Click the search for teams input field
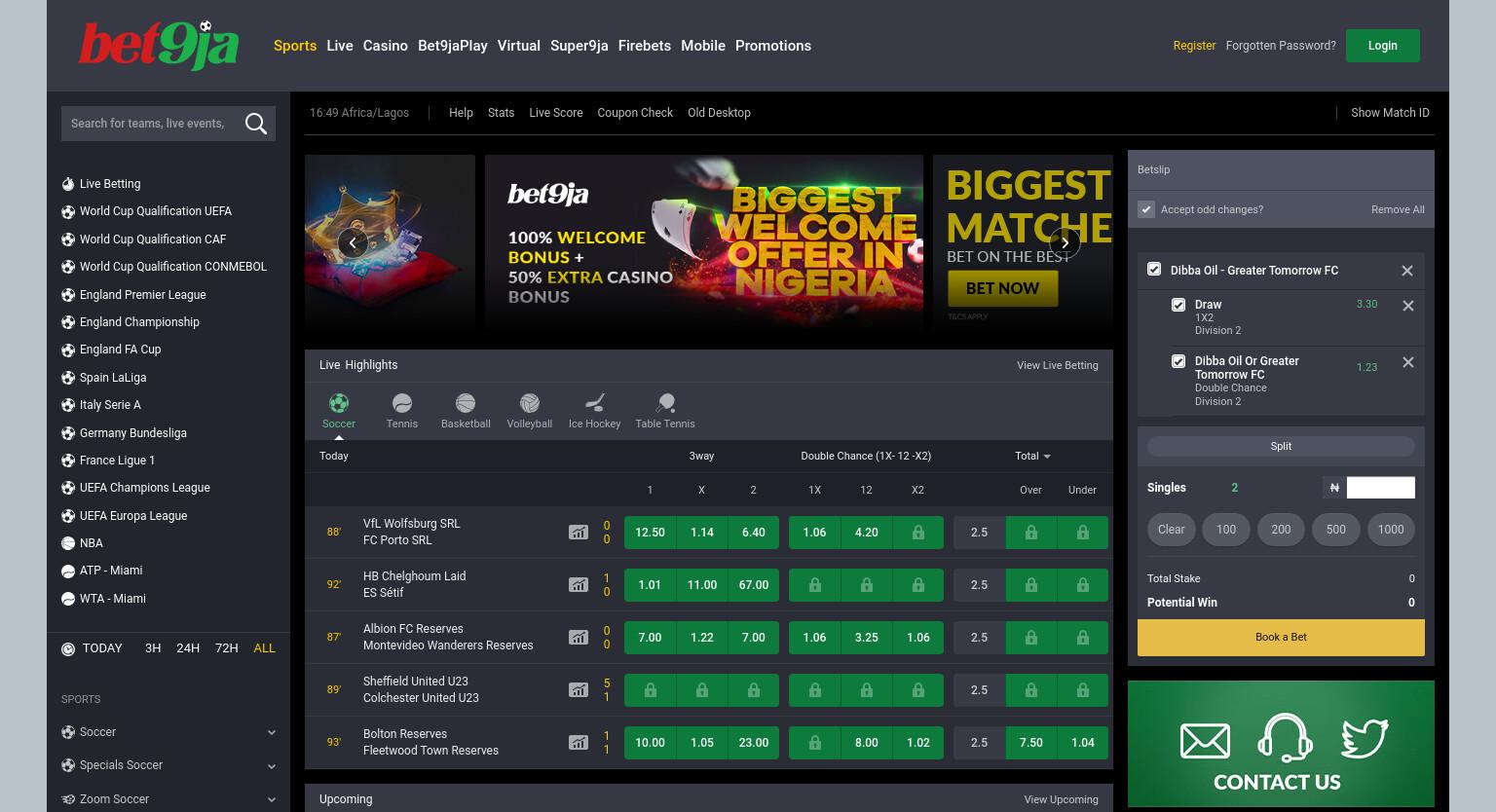The image size is (1496, 812). [149, 124]
